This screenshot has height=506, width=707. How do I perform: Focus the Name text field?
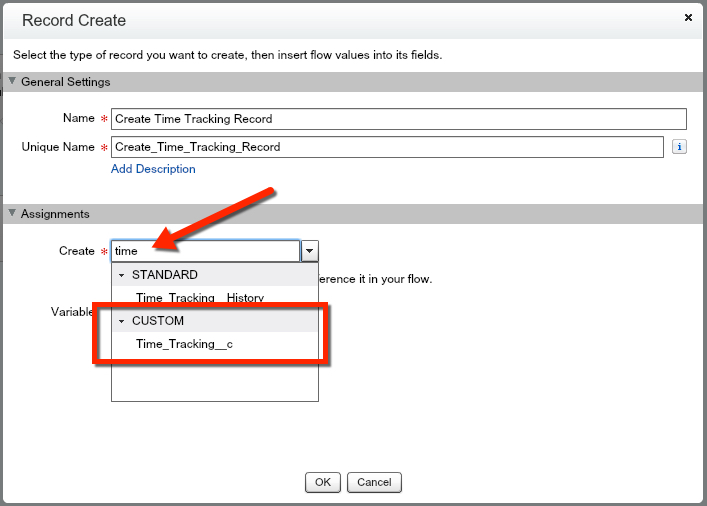[398, 119]
